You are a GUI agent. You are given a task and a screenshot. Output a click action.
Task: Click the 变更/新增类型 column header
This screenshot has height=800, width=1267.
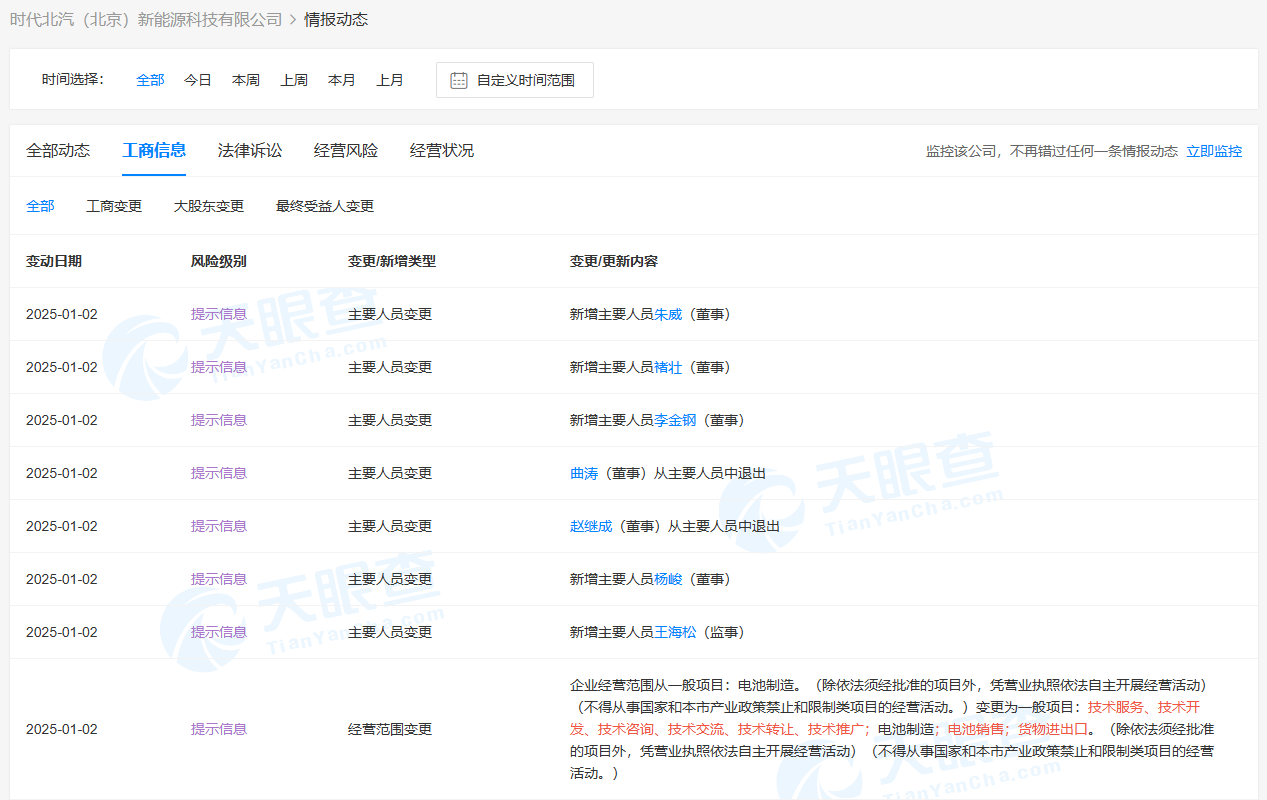pyautogui.click(x=392, y=261)
